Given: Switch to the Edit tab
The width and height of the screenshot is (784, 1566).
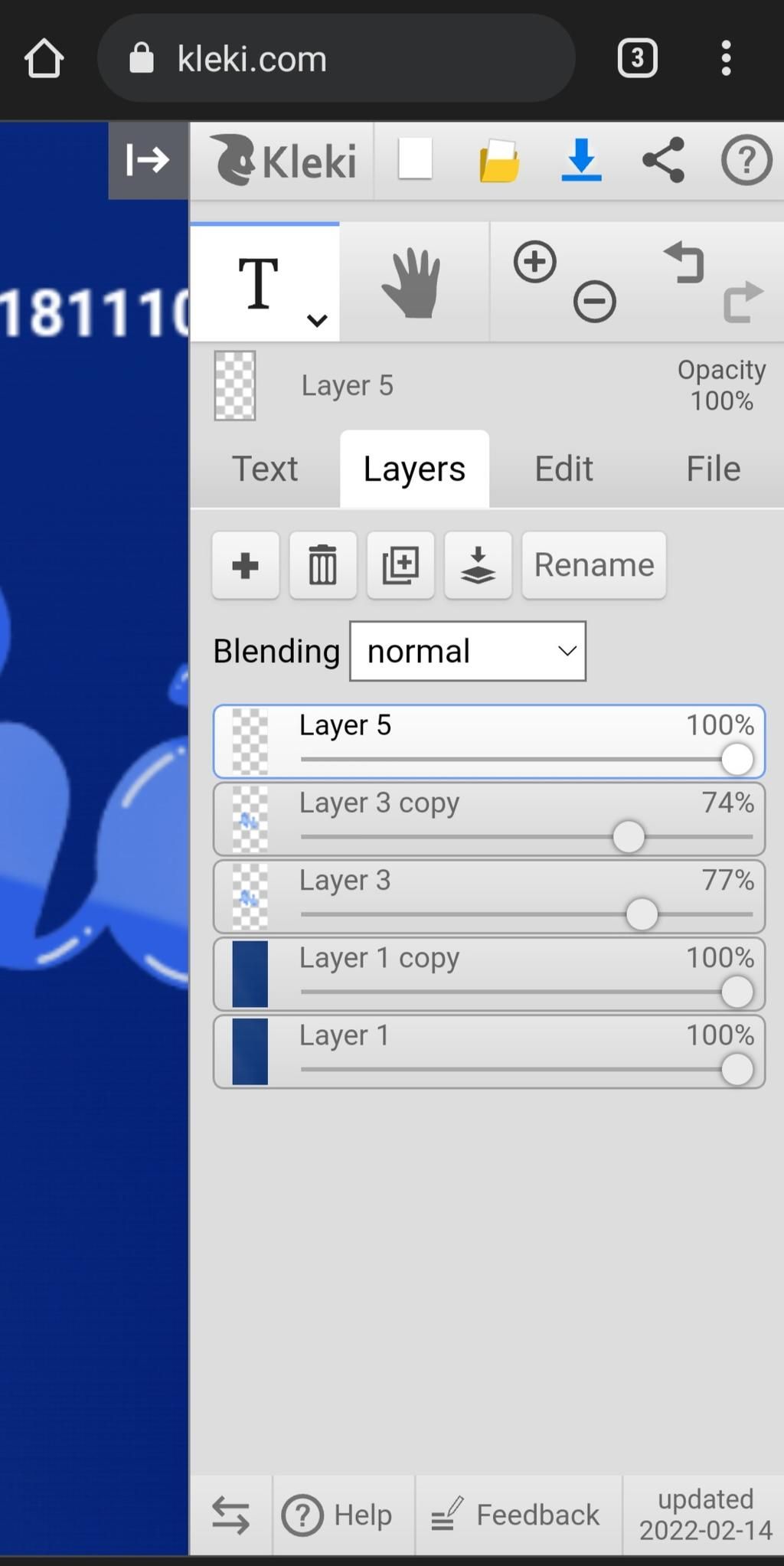Looking at the screenshot, I should pyautogui.click(x=563, y=469).
